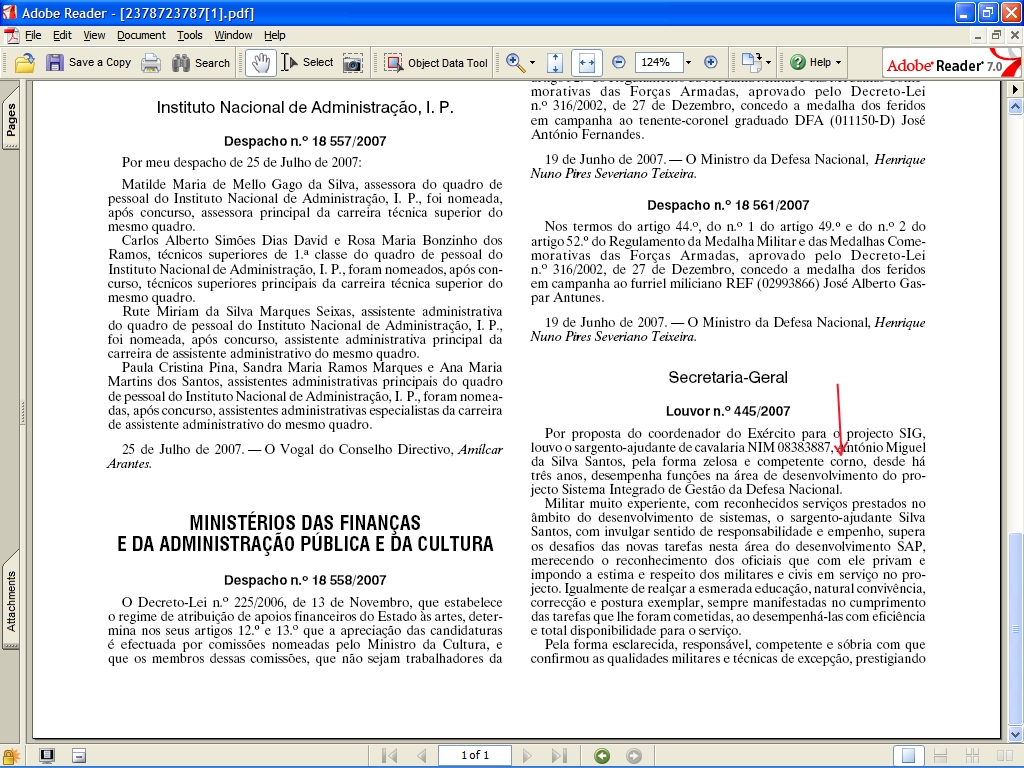The width and height of the screenshot is (1024, 768).
Task: Go to the first page
Action: pyautogui.click(x=390, y=756)
